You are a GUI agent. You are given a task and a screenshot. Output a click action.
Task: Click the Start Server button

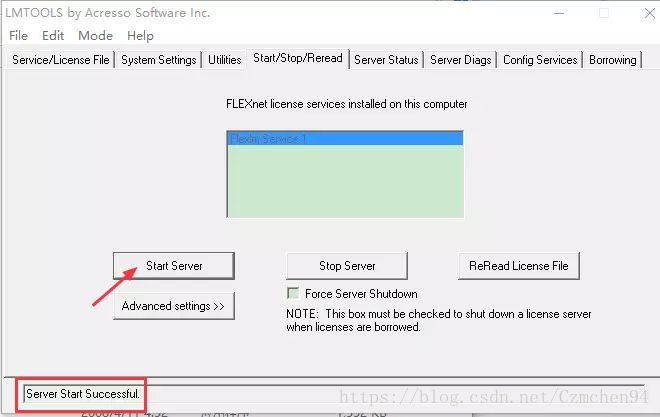click(174, 266)
